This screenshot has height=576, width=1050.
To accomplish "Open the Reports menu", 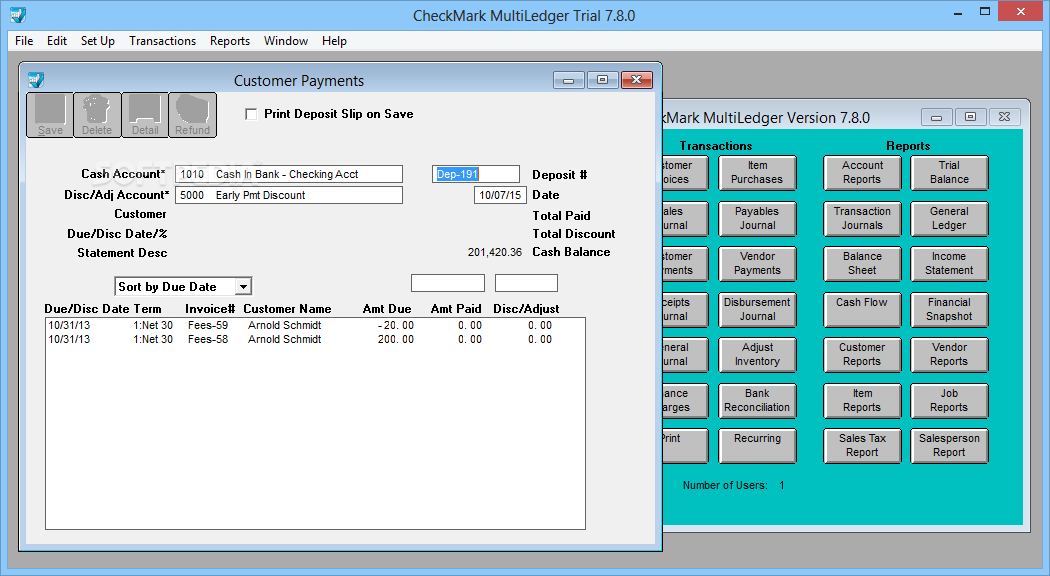I will [x=230, y=41].
